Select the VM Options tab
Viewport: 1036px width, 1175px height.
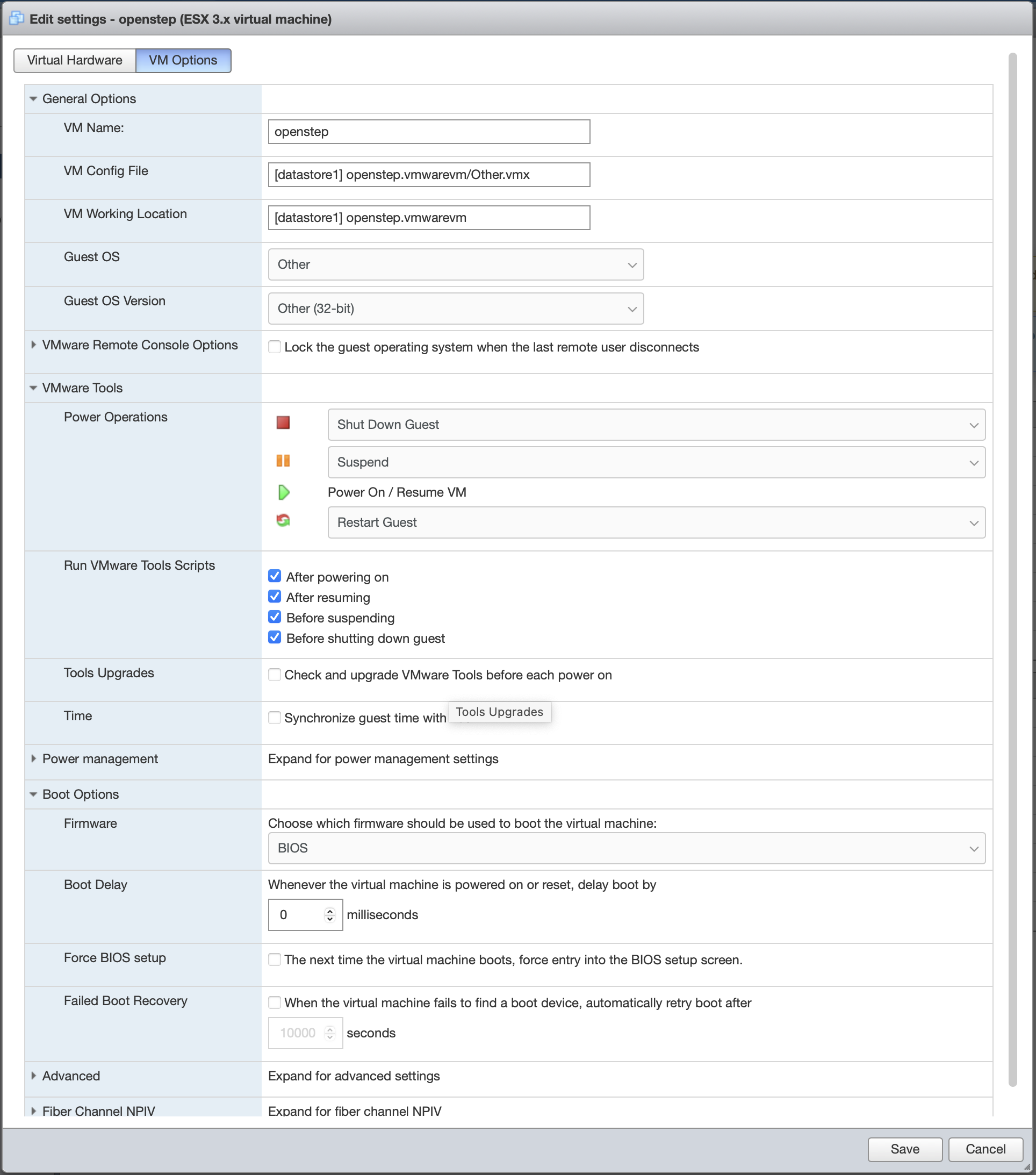coord(183,60)
